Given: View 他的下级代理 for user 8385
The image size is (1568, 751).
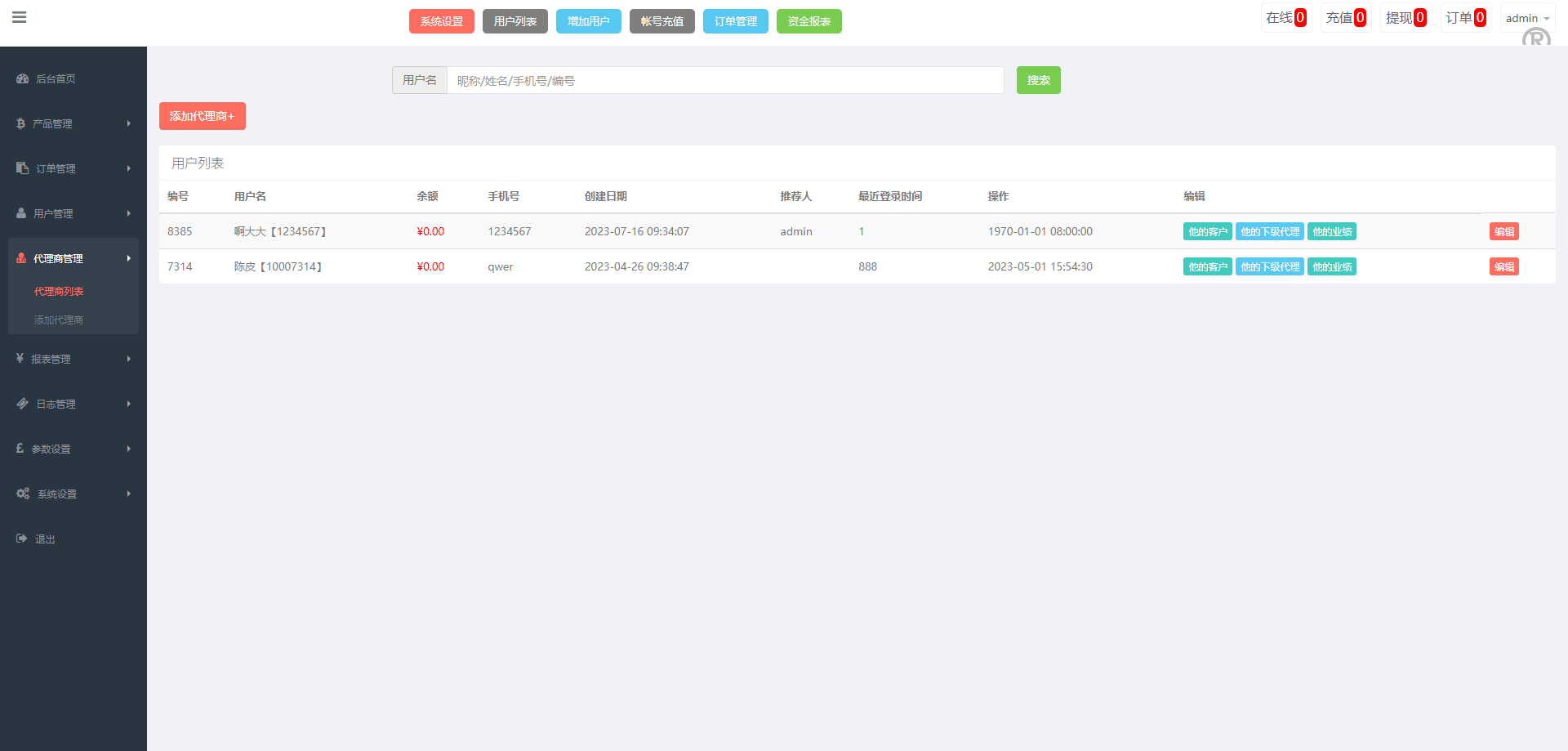Looking at the screenshot, I should 1269,231.
